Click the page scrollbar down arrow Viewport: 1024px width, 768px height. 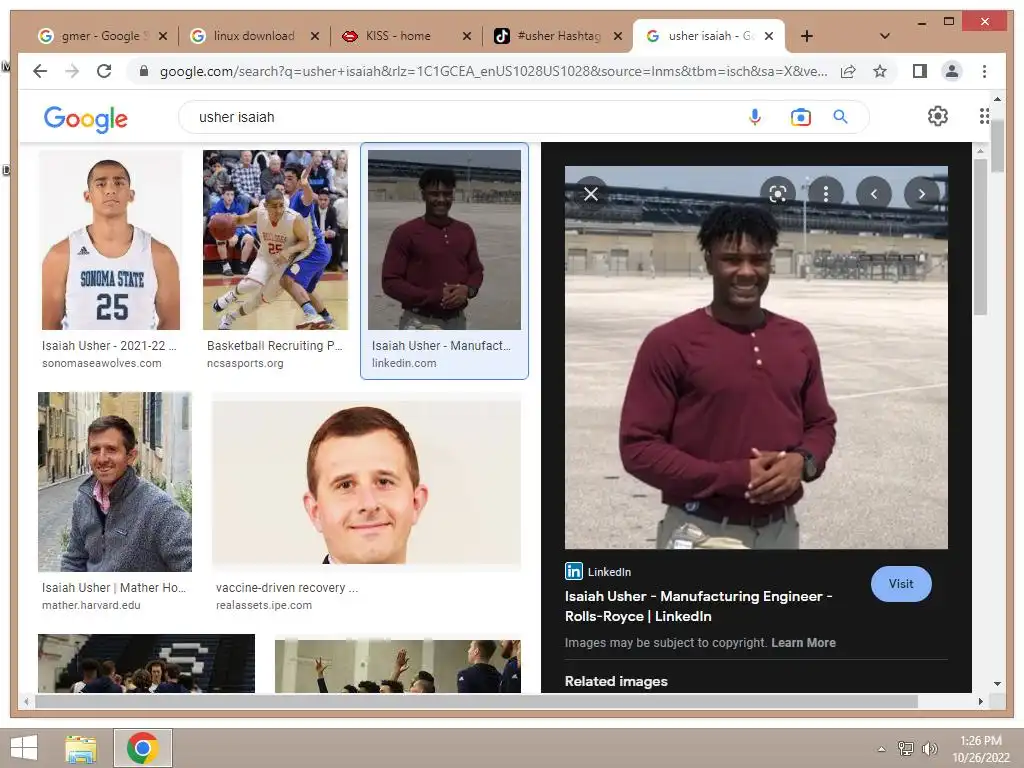click(x=997, y=684)
